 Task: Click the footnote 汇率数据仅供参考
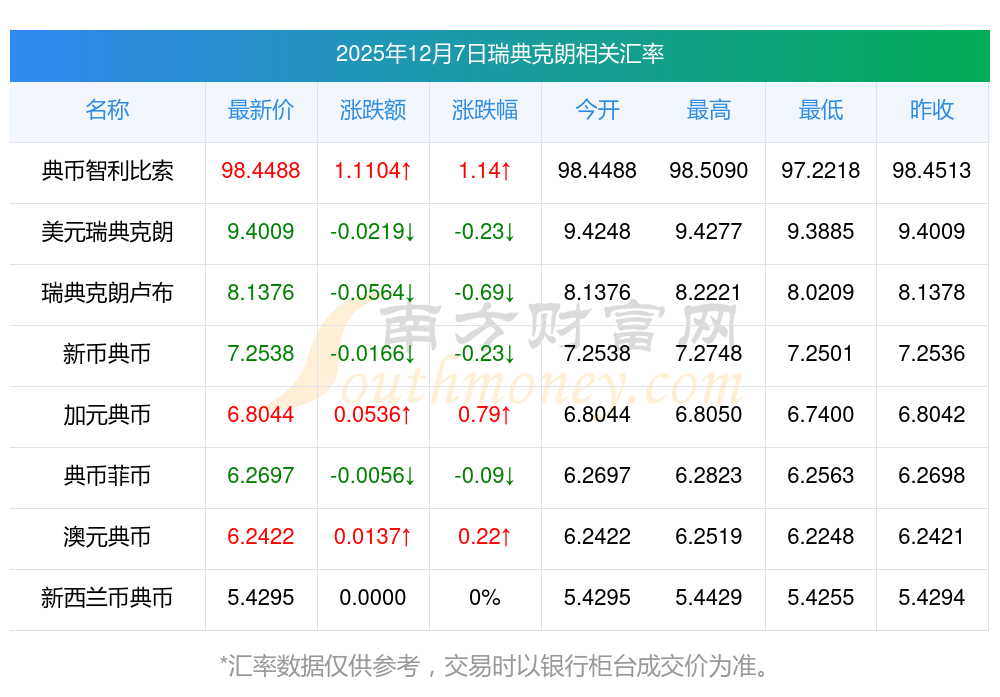click(324, 666)
